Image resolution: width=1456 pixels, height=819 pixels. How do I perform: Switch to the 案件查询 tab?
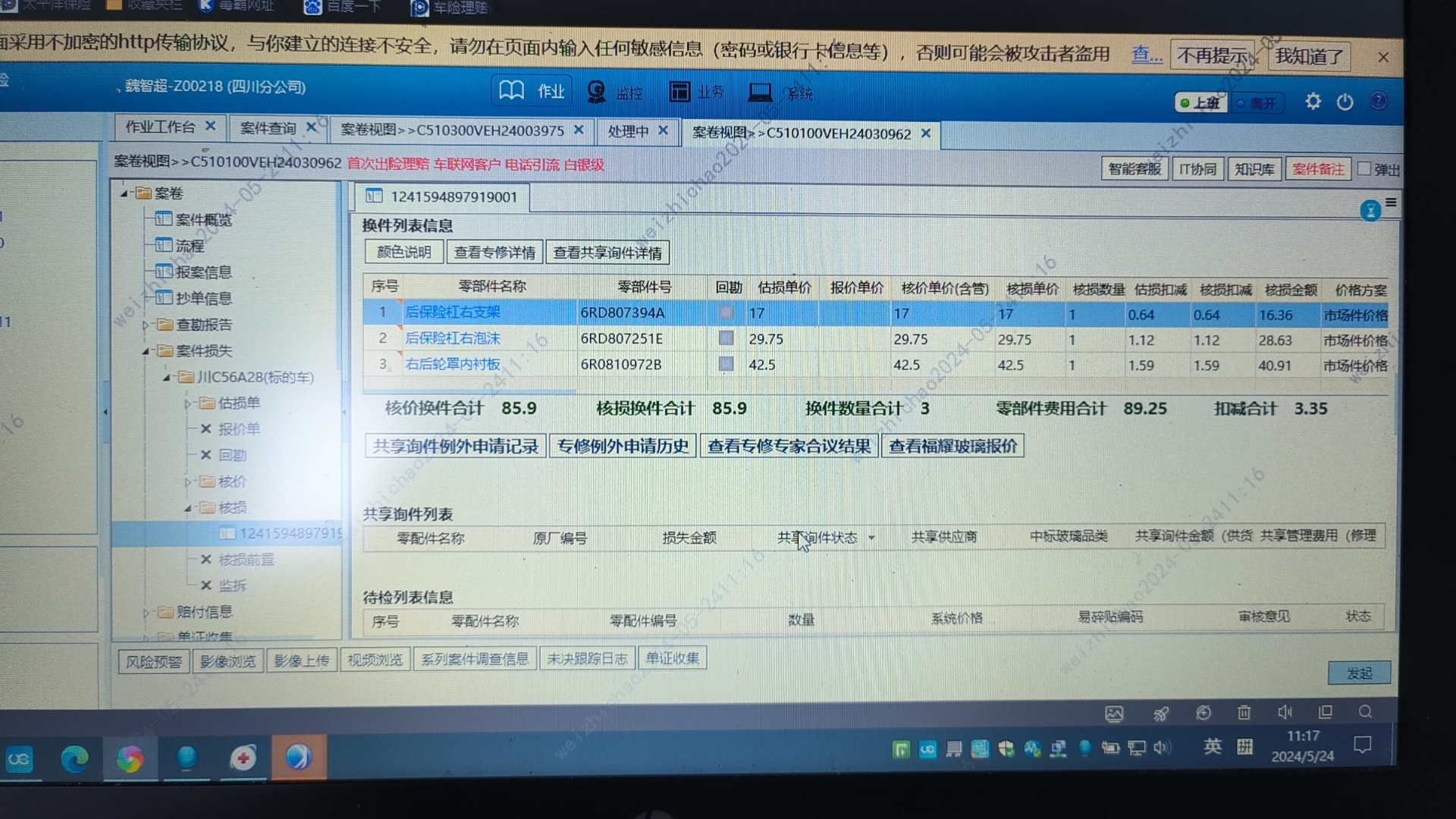click(x=268, y=128)
